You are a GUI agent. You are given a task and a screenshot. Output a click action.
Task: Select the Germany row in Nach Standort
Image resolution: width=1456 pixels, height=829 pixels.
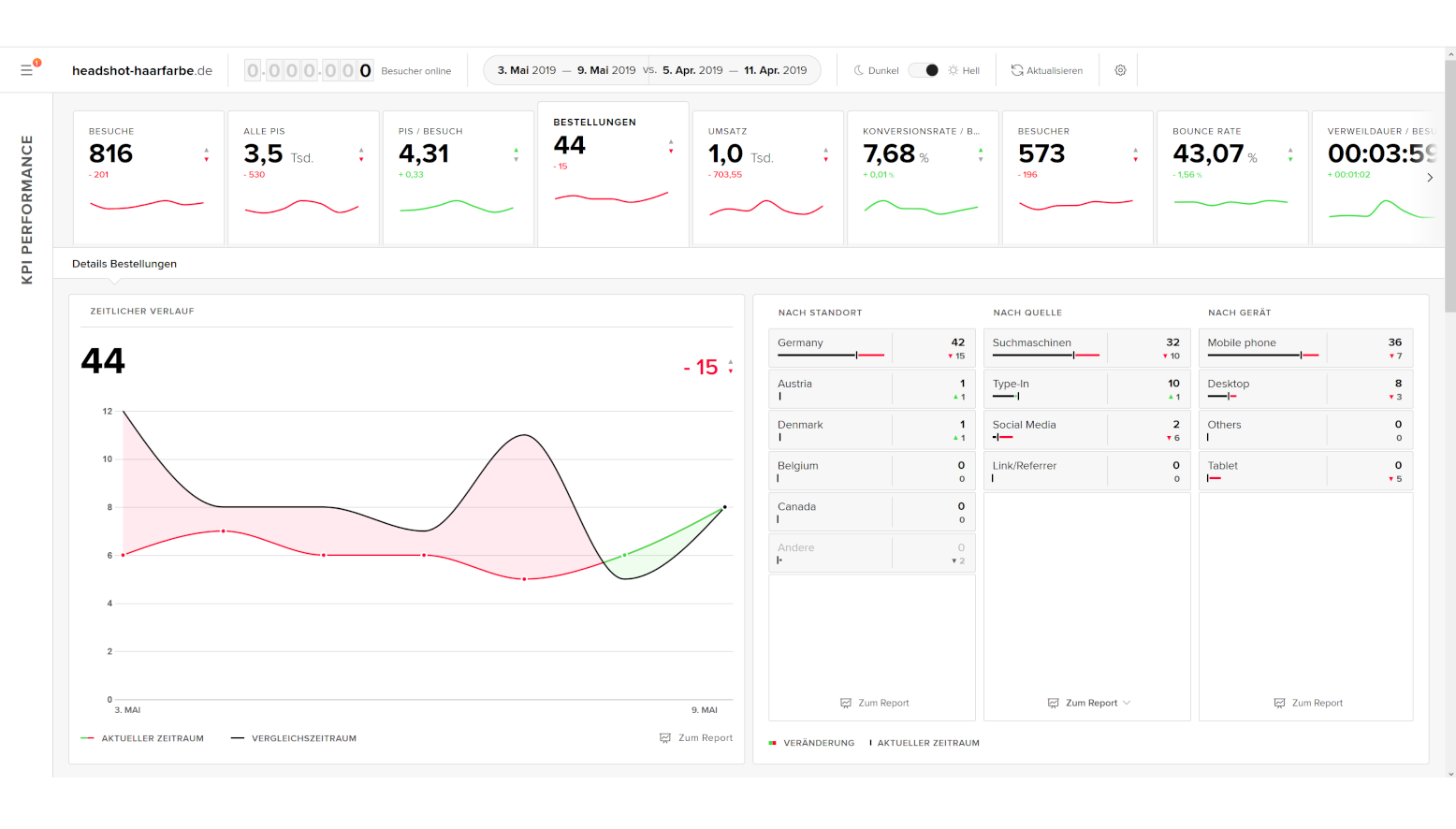pos(872,347)
